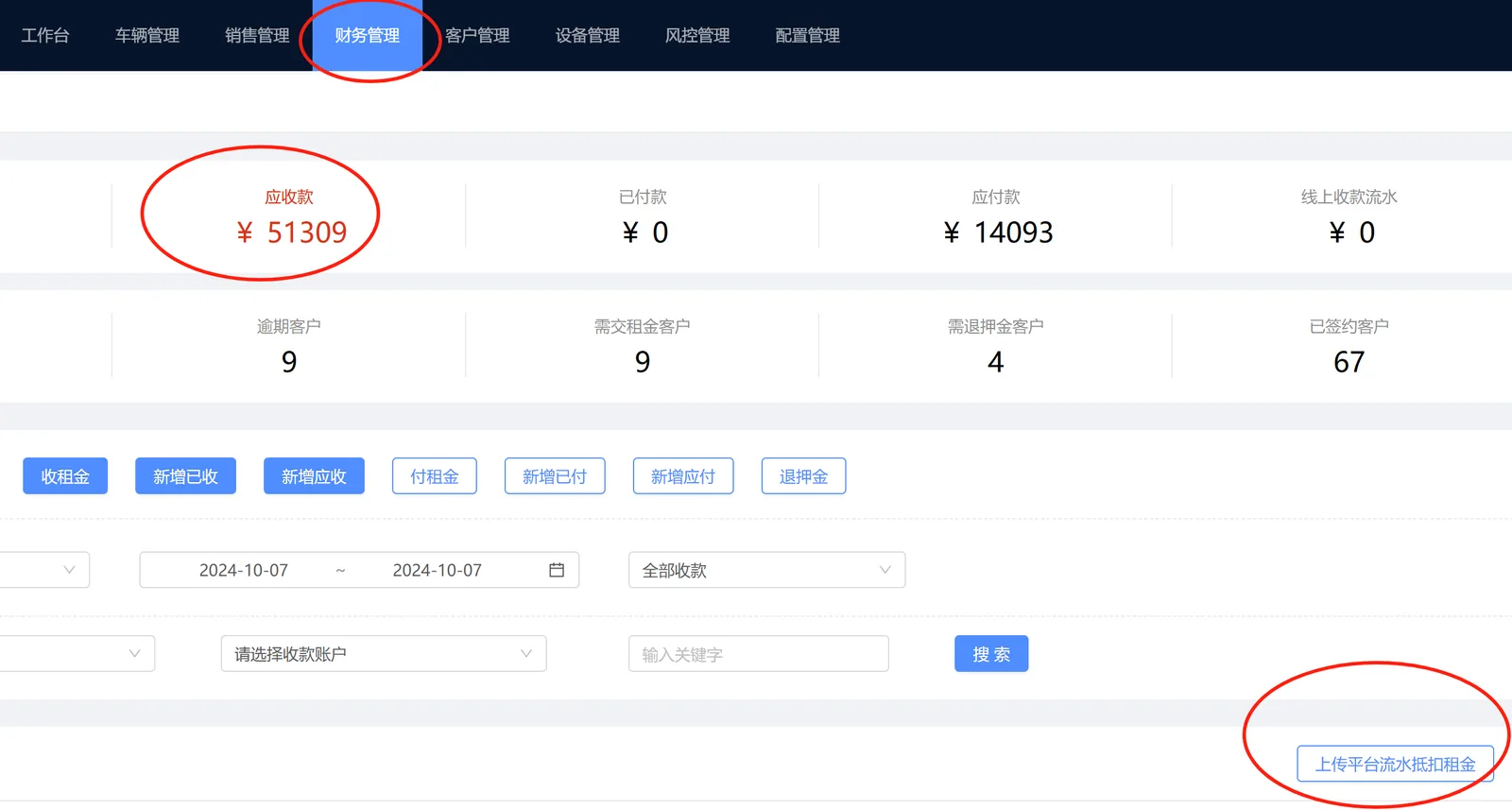The width and height of the screenshot is (1512, 810).
Task: Click the 新增已付 button
Action: click(555, 476)
